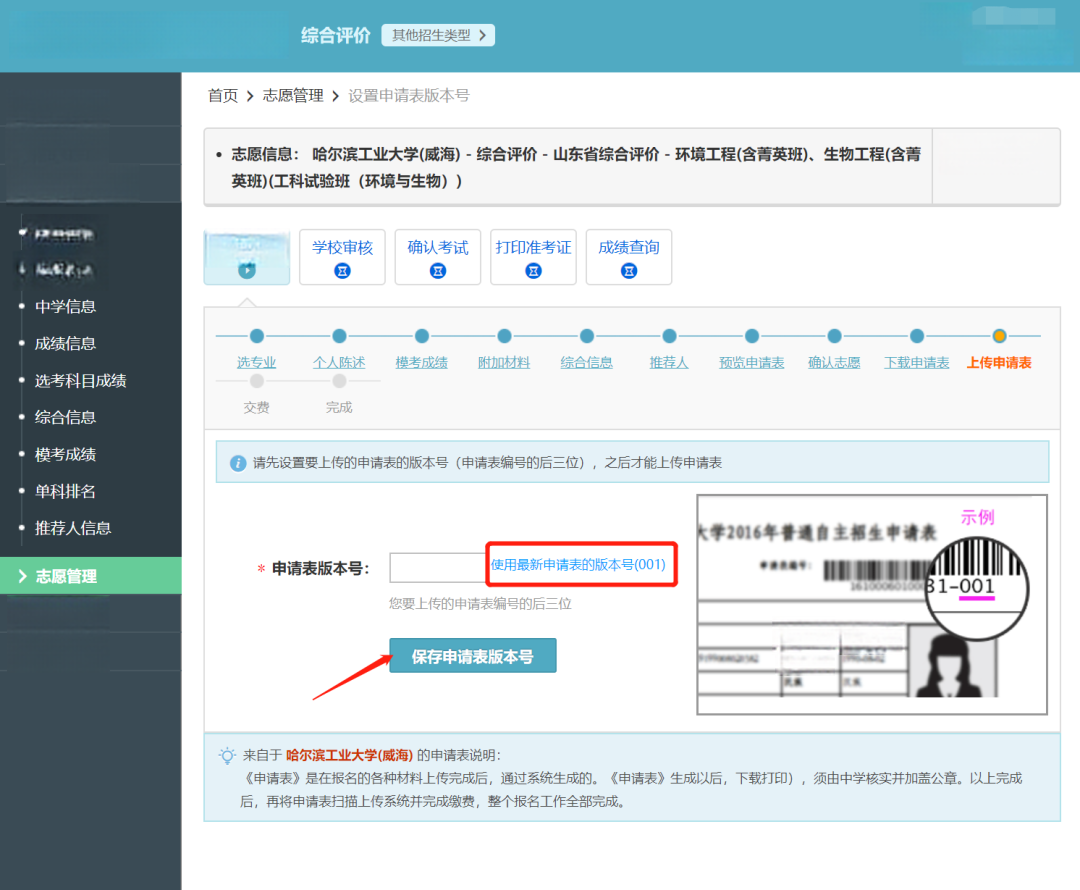The height and width of the screenshot is (890, 1080).
Task: Click hourglass icon under 打印准考证
Action: 533,271
